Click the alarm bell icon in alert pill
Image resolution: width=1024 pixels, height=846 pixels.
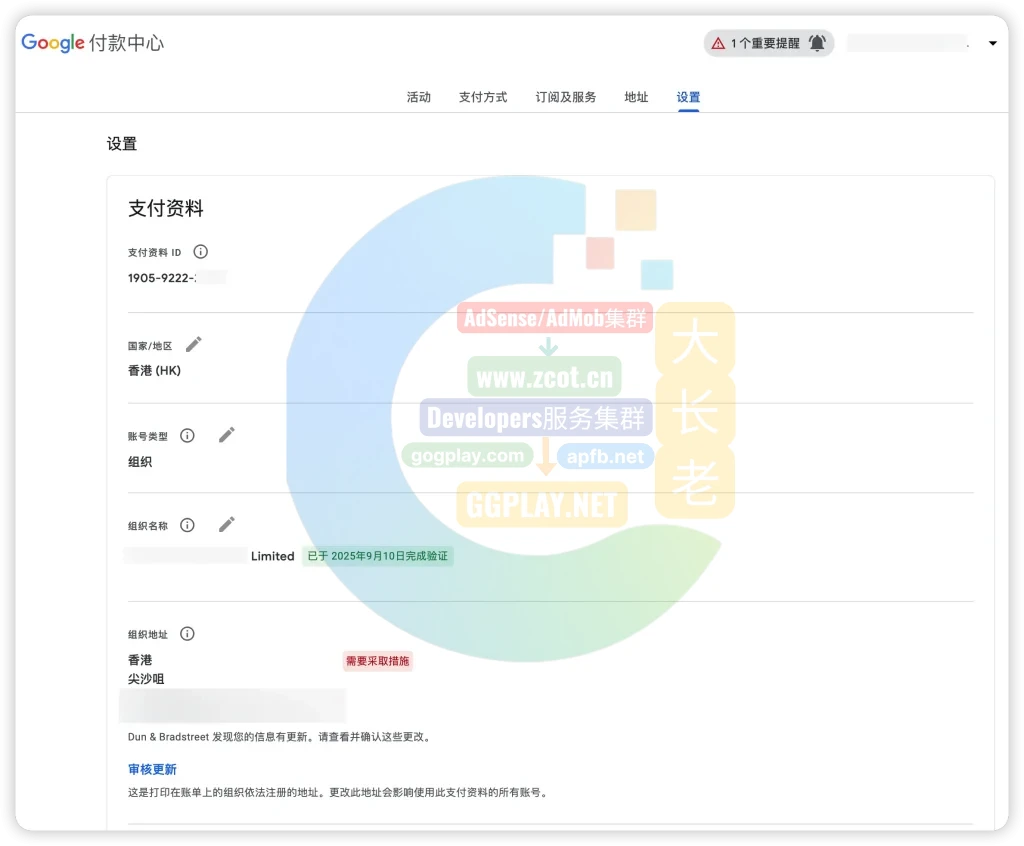(817, 43)
